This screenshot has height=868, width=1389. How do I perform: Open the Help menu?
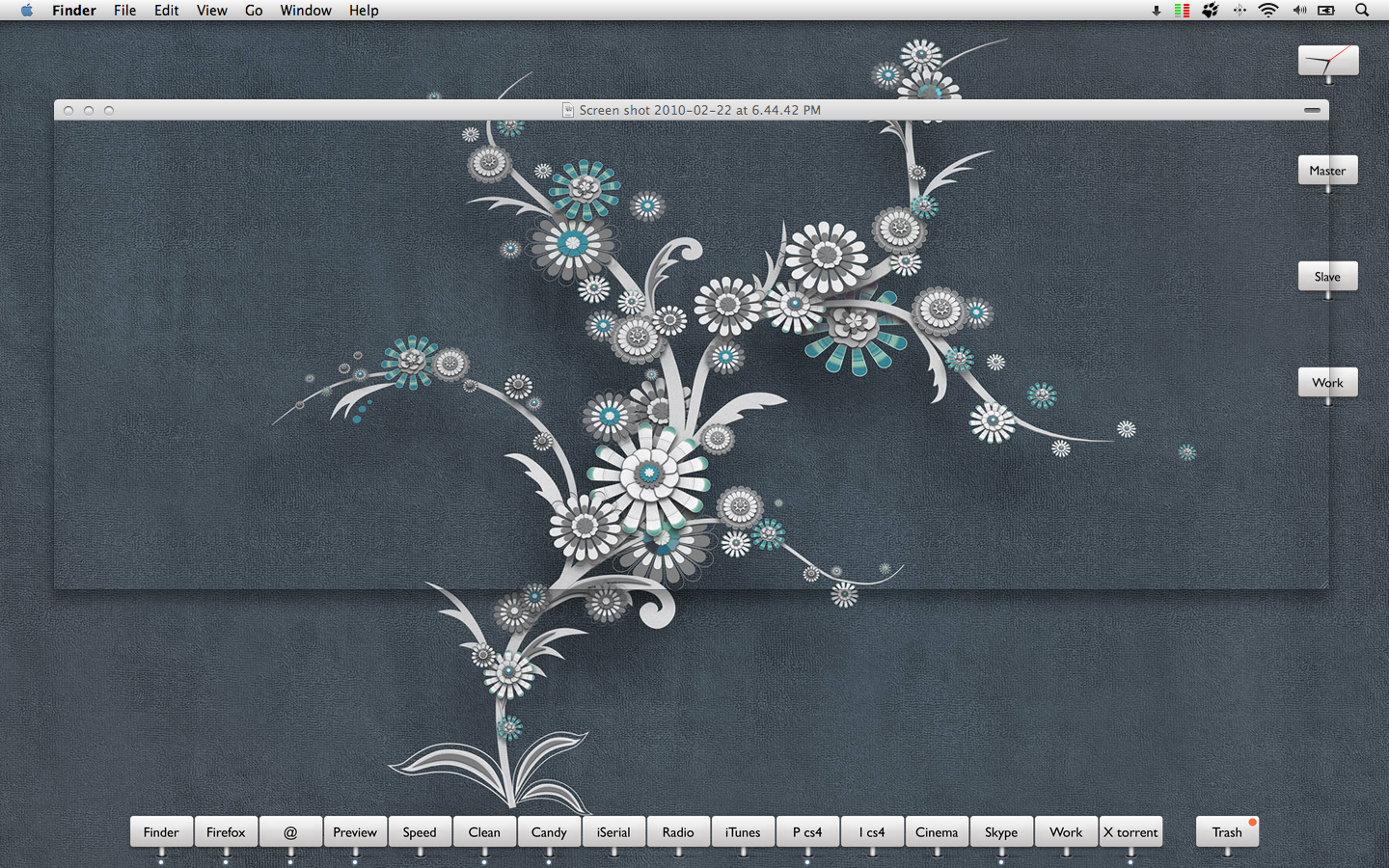coord(364,11)
